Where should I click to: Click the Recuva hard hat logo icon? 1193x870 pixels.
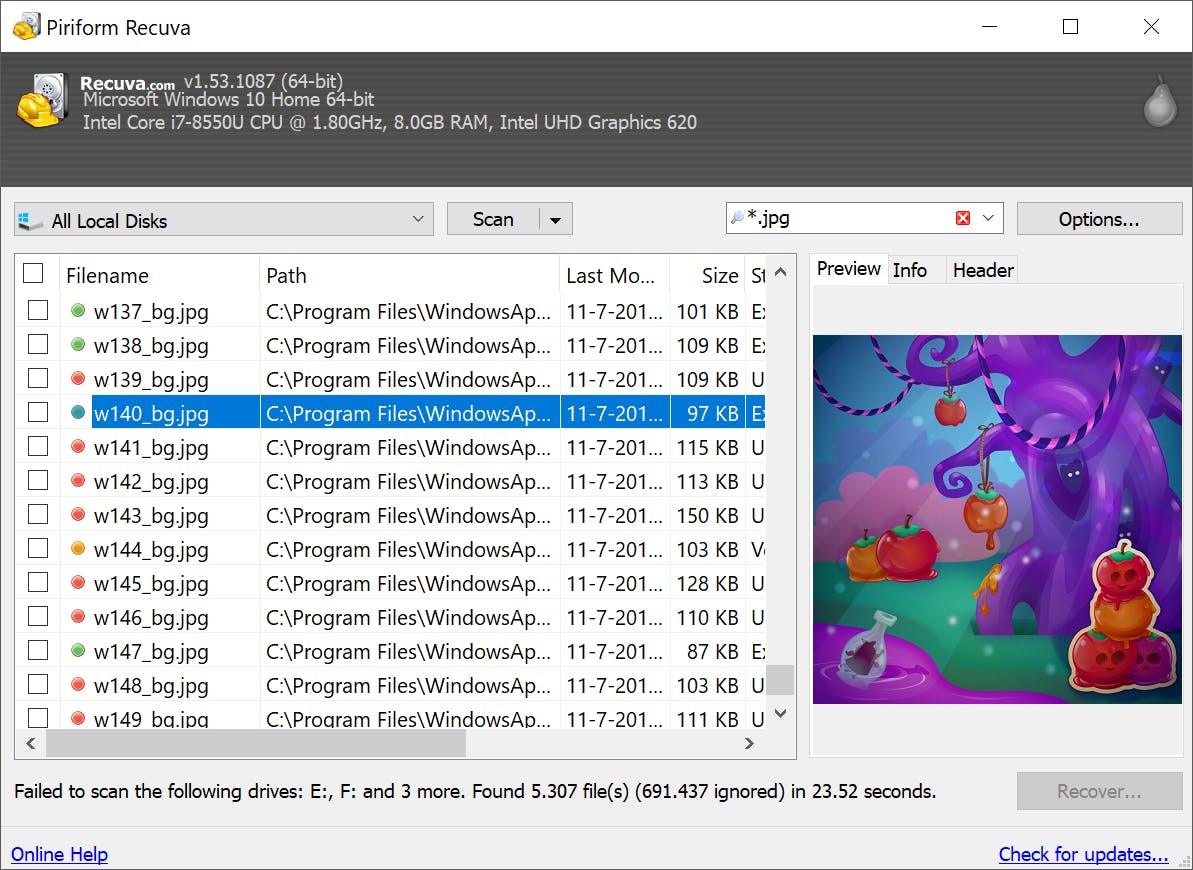42,100
